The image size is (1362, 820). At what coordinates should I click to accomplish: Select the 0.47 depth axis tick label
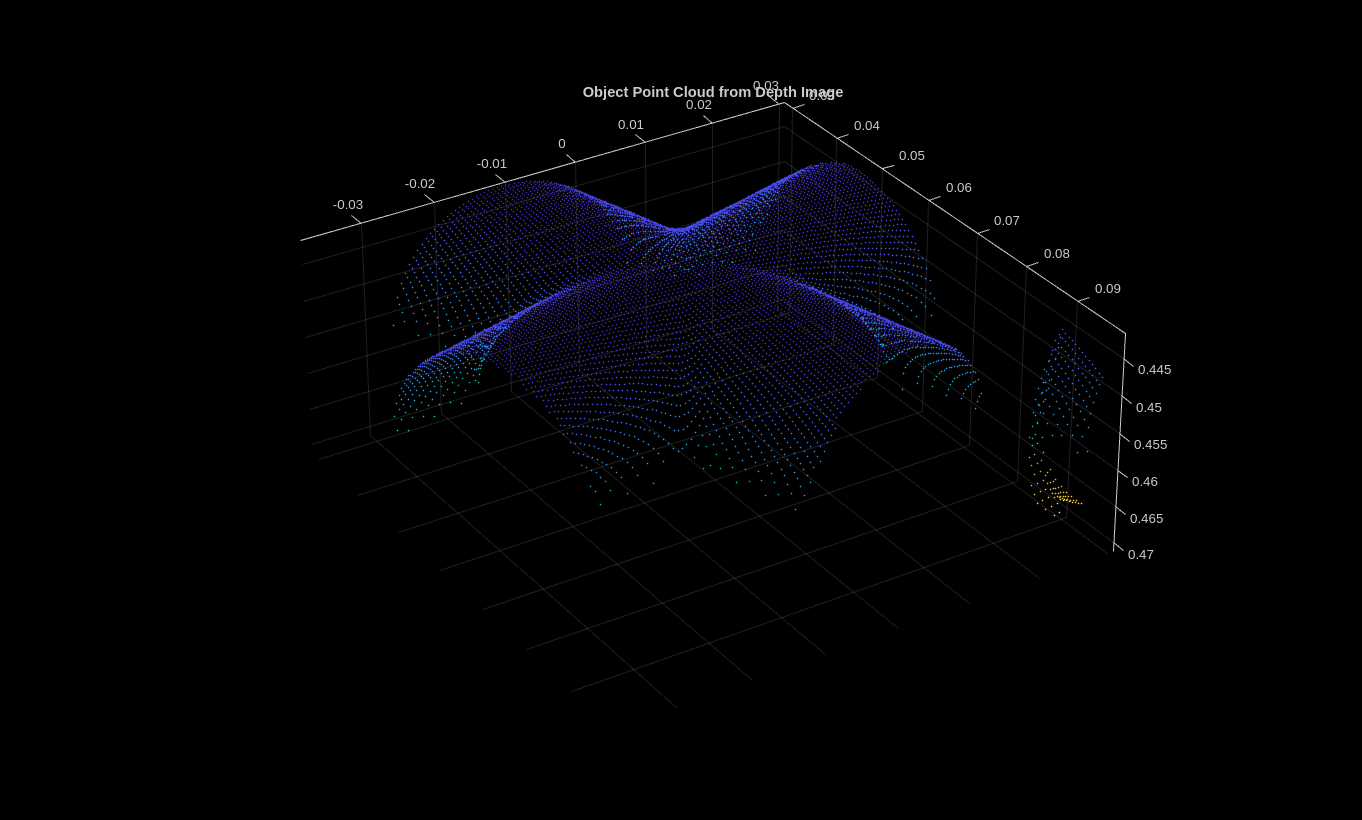tap(1141, 555)
